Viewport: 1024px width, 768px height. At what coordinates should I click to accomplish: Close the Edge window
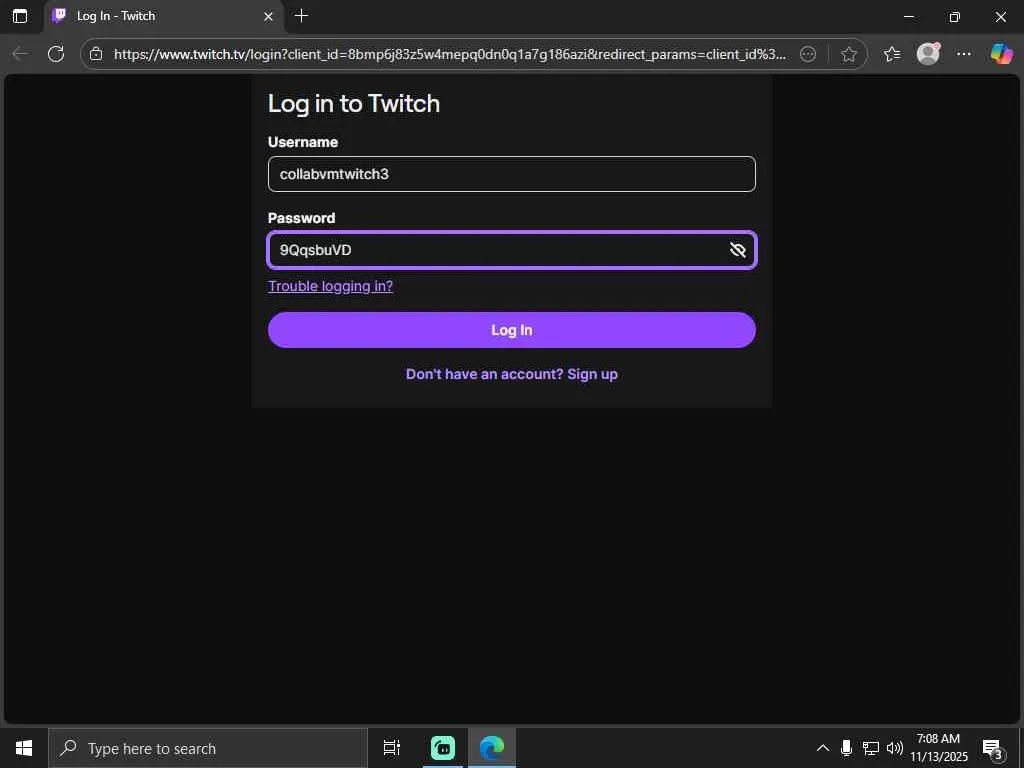click(1000, 16)
